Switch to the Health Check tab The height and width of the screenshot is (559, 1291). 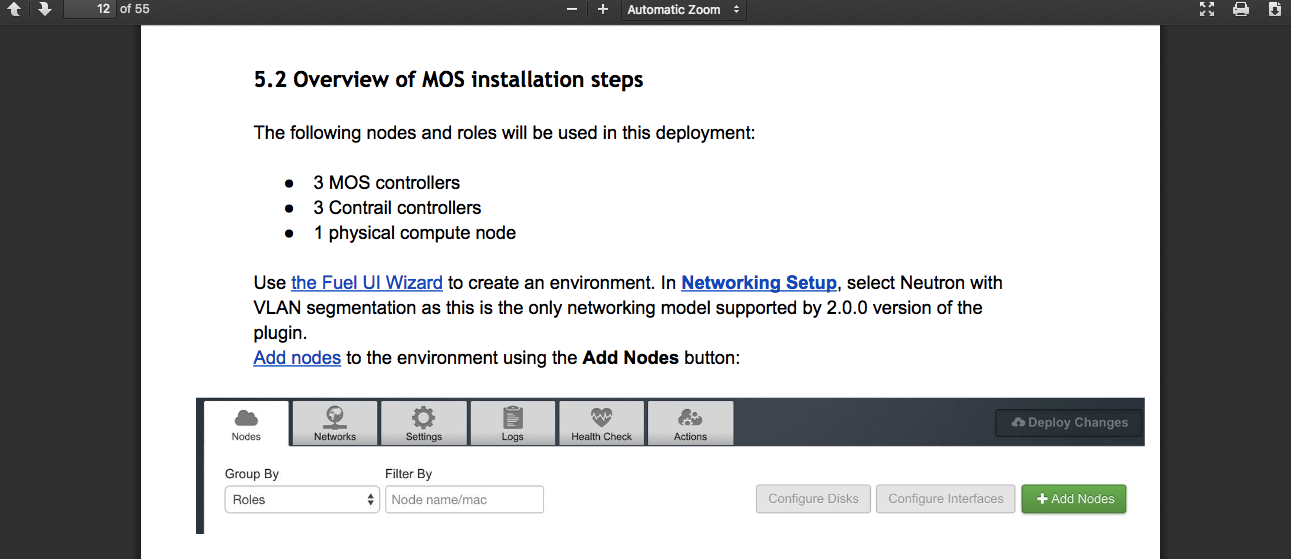[602, 423]
